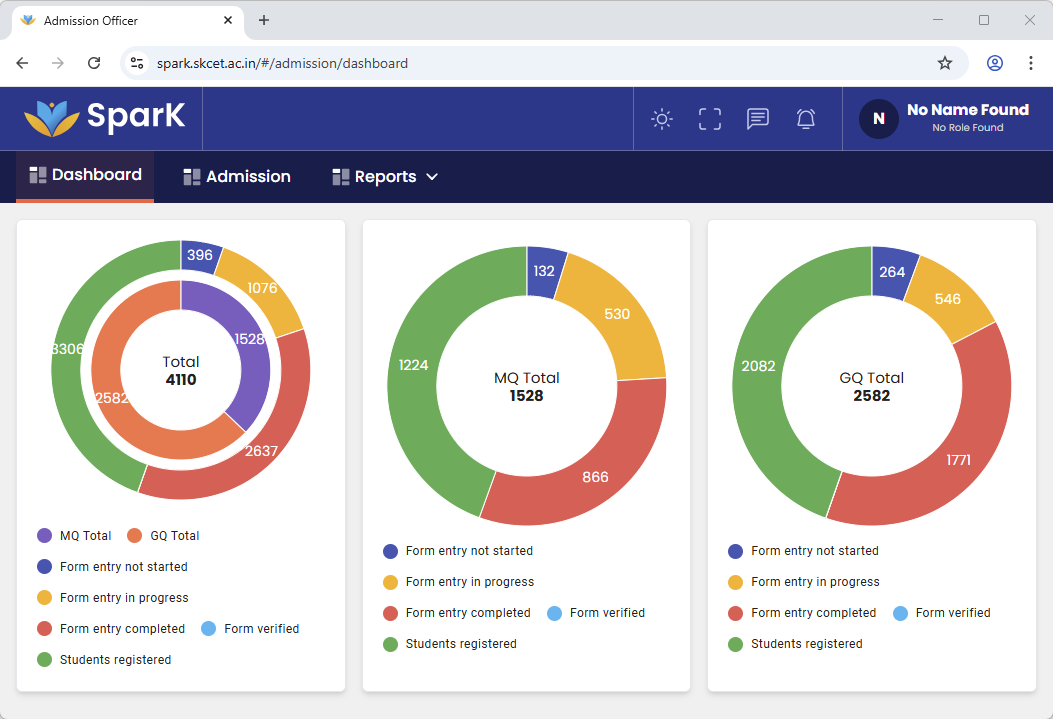Toggle MQ Total legend in first chart
The image size is (1053, 719).
click(75, 536)
